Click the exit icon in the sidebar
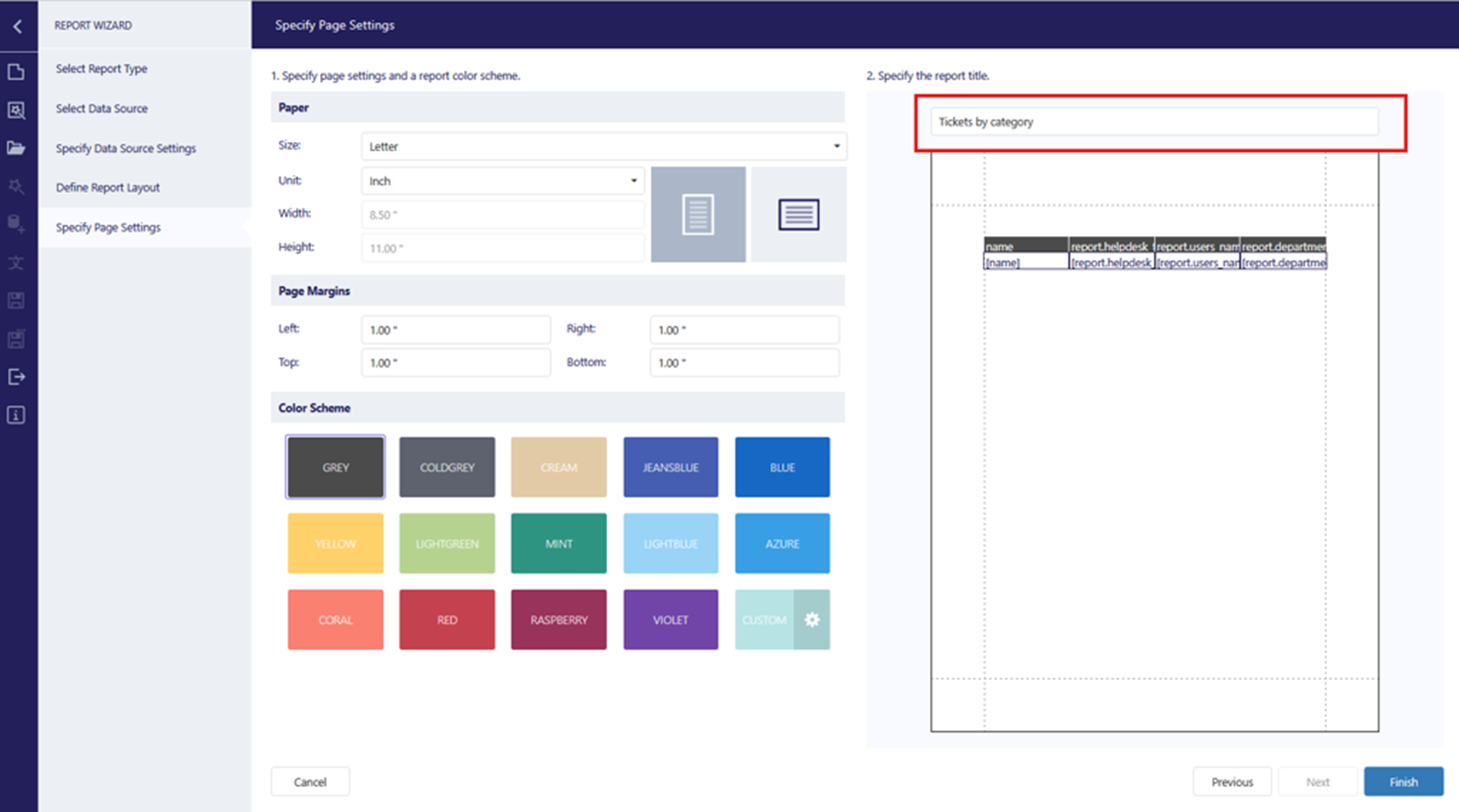 click(x=16, y=376)
